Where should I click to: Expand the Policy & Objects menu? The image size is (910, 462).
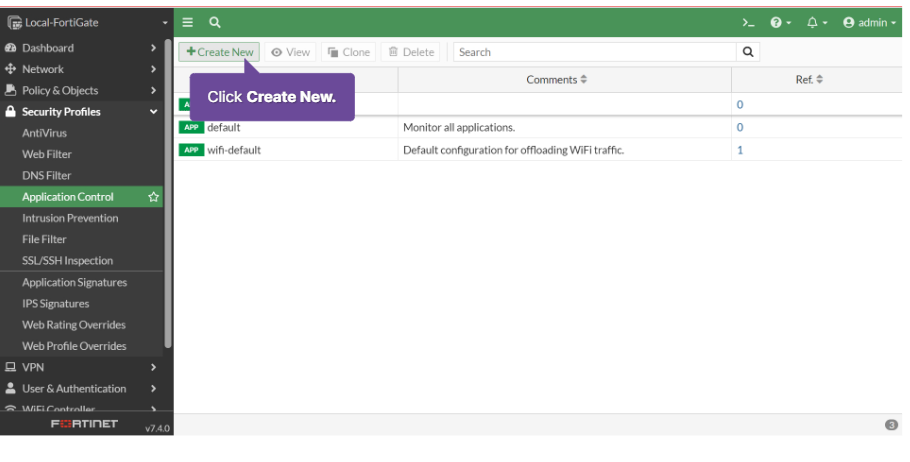coord(81,91)
